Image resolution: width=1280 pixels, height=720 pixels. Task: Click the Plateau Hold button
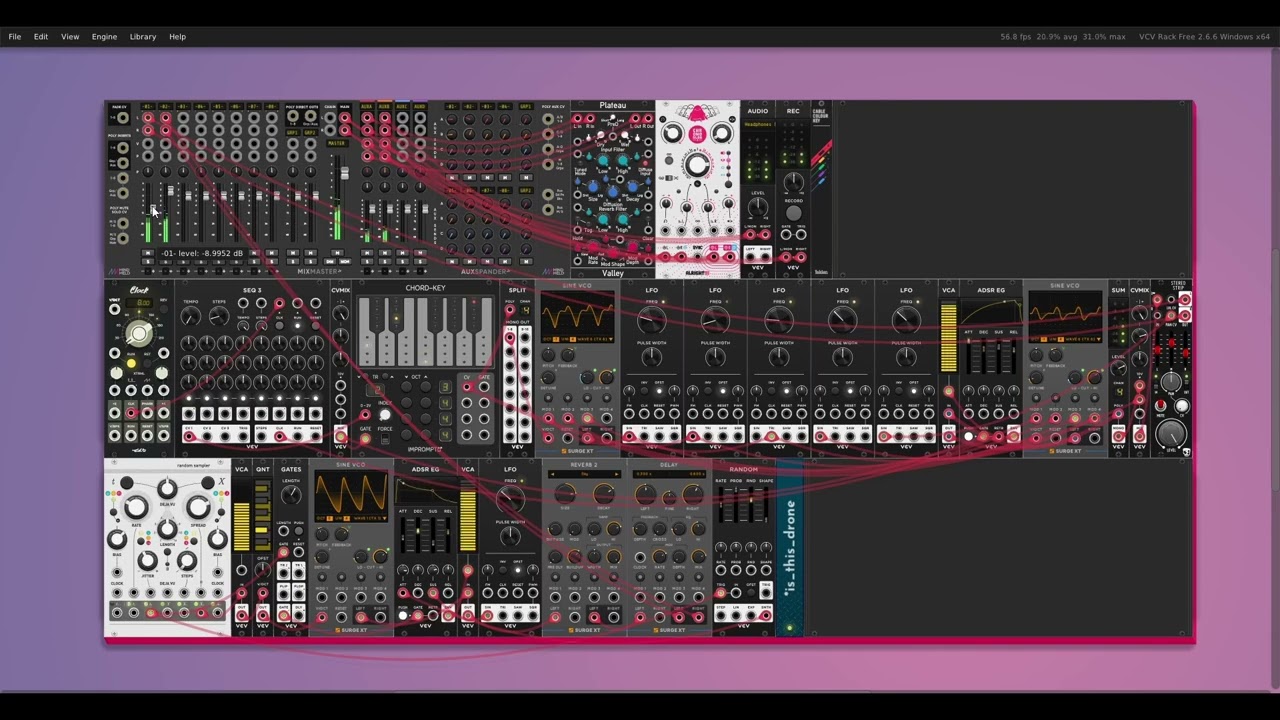tap(578, 247)
